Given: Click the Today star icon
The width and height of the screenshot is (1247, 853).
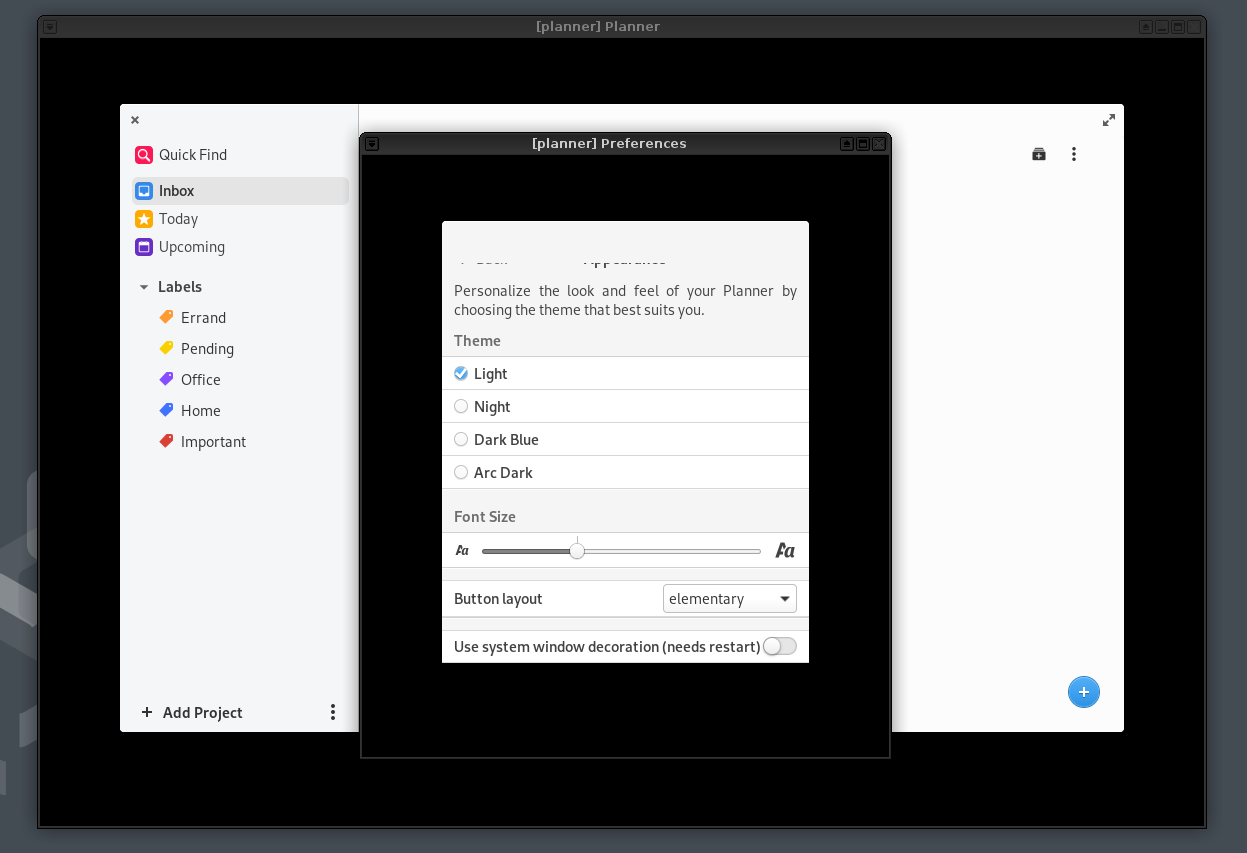Looking at the screenshot, I should click(143, 218).
